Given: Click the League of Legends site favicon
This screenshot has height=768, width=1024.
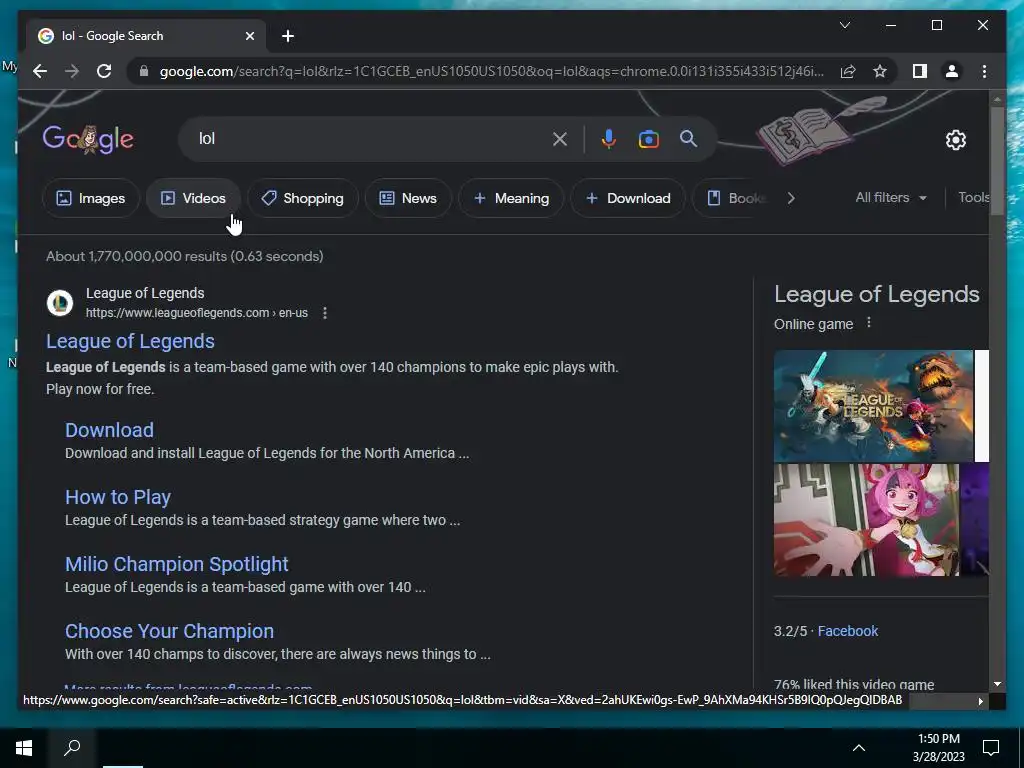Looking at the screenshot, I should (59, 303).
